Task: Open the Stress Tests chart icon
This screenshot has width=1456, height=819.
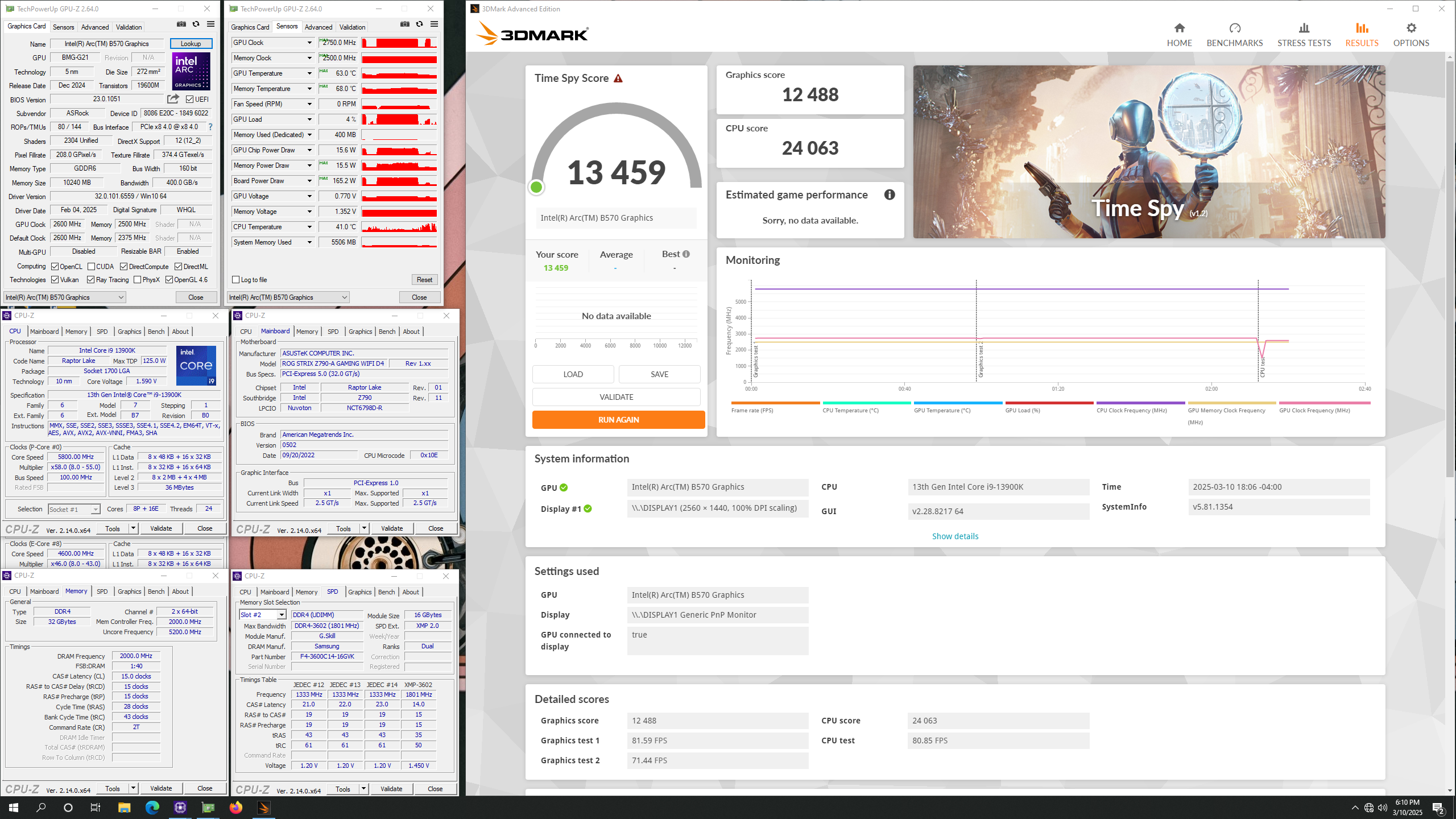Action: [x=1304, y=28]
